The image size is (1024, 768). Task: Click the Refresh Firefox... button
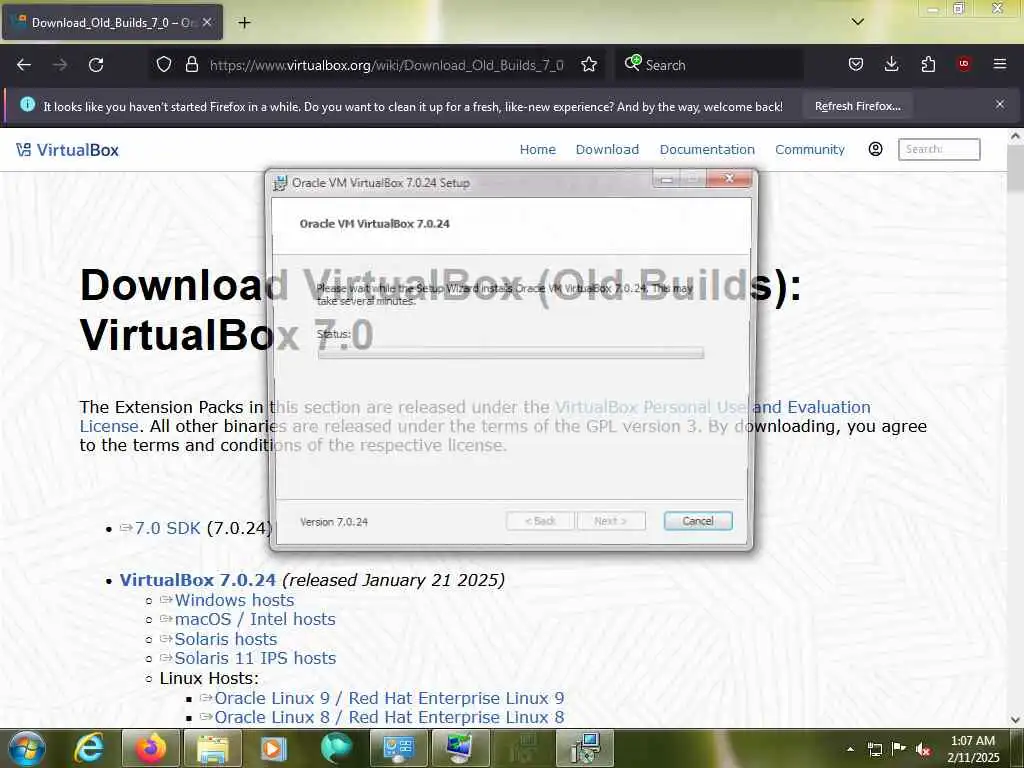tap(857, 106)
